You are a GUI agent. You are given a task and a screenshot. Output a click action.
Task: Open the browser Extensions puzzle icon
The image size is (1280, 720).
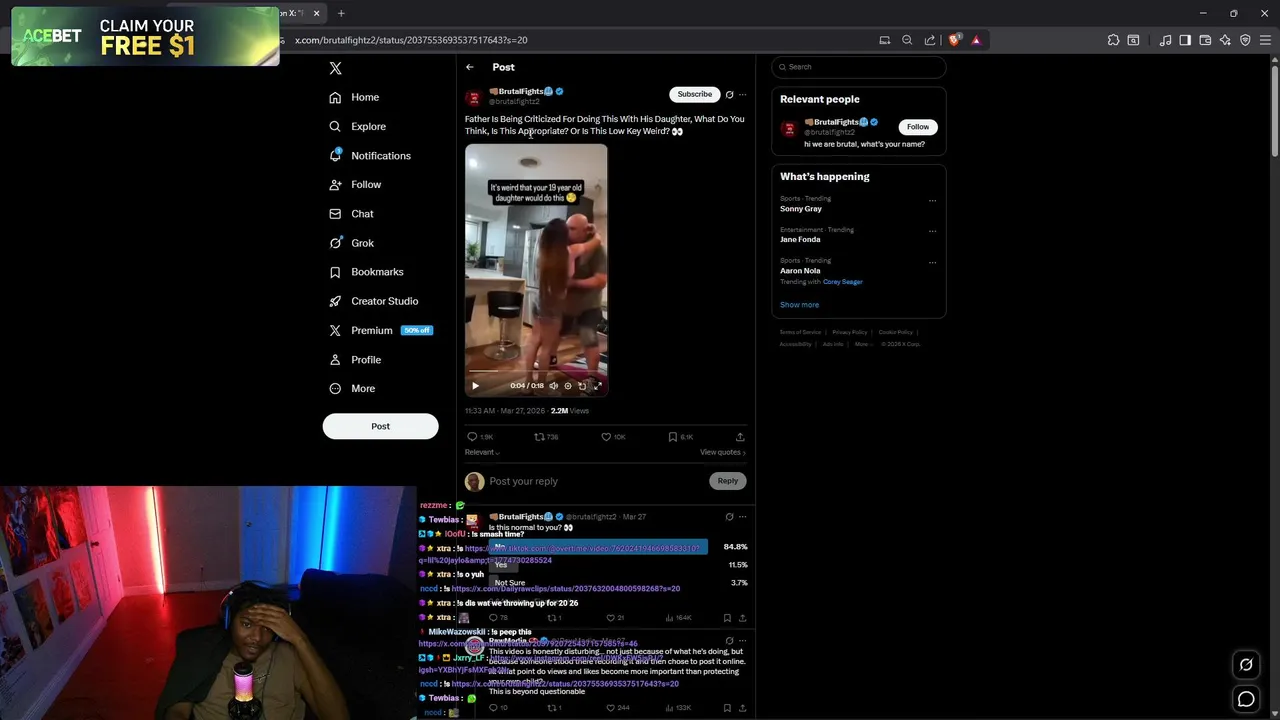pos(1113,40)
